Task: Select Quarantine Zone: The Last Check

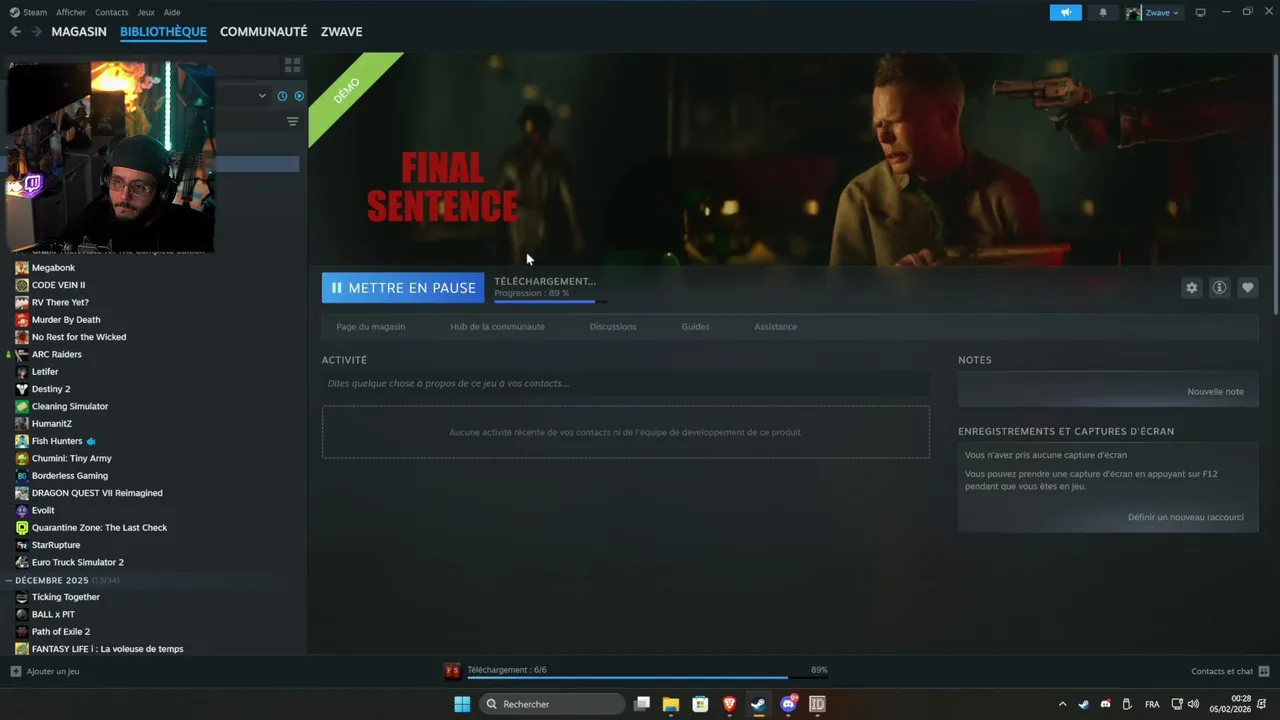Action: point(99,528)
